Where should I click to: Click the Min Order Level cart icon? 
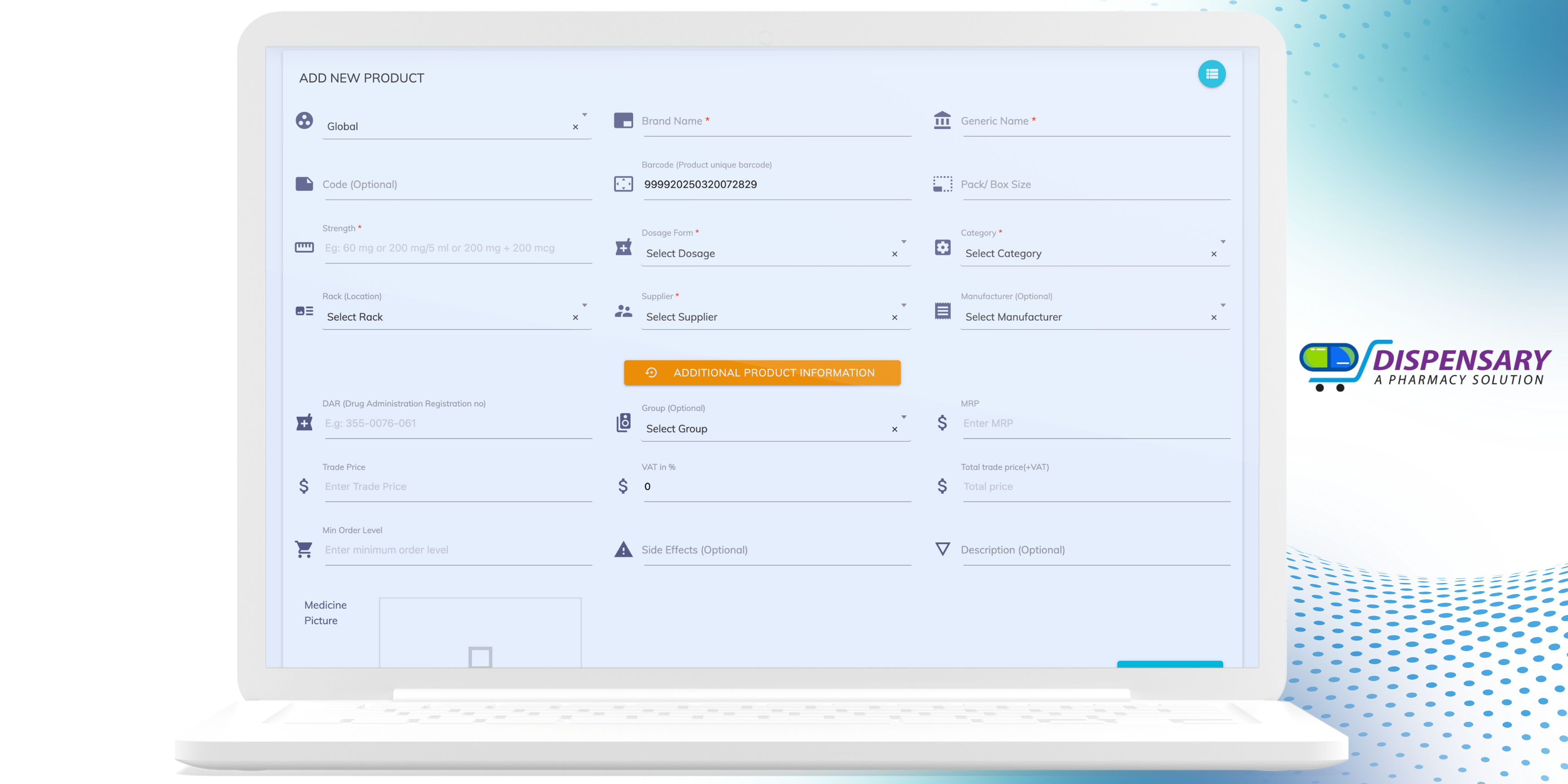click(304, 549)
